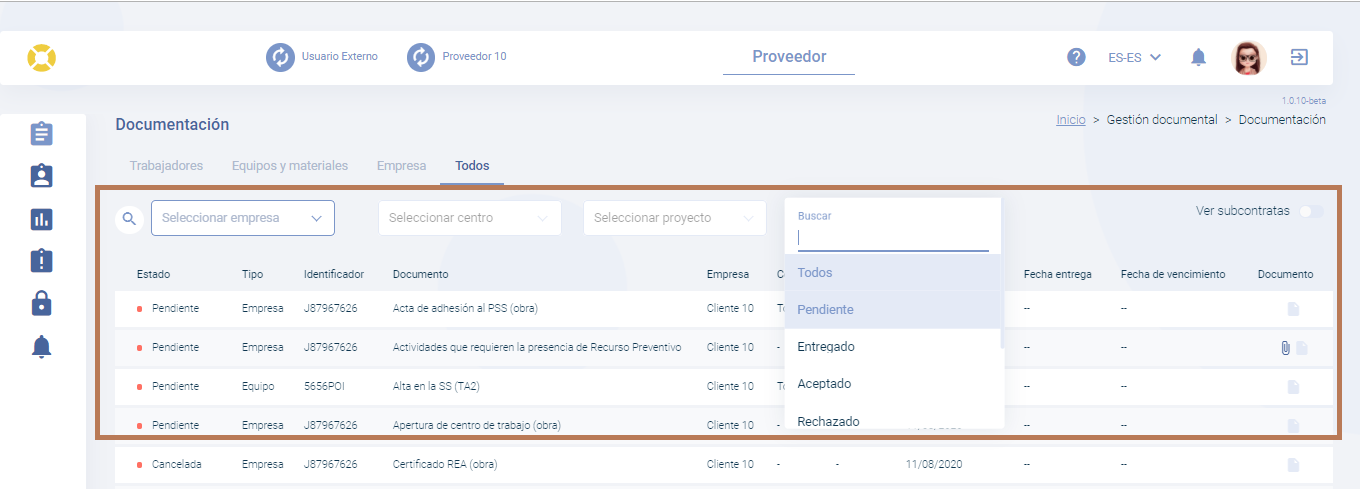
Task: Click the 11/08/2020 date cell
Action: (x=932, y=465)
